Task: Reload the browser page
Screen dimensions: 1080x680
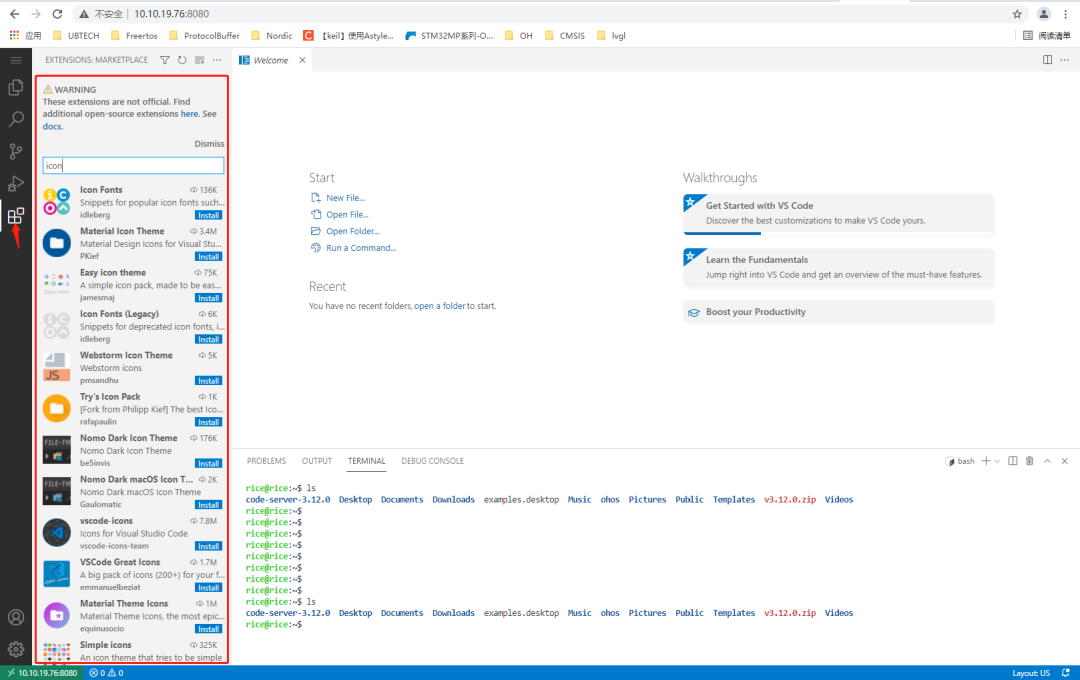Action: tap(57, 14)
